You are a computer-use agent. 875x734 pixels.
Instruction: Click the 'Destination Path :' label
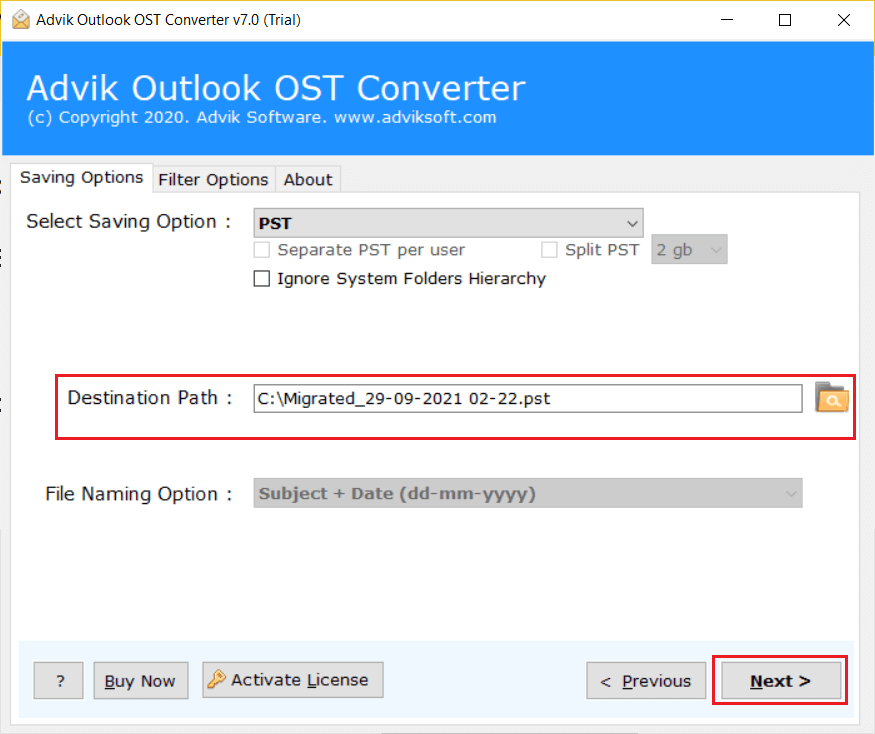150,398
